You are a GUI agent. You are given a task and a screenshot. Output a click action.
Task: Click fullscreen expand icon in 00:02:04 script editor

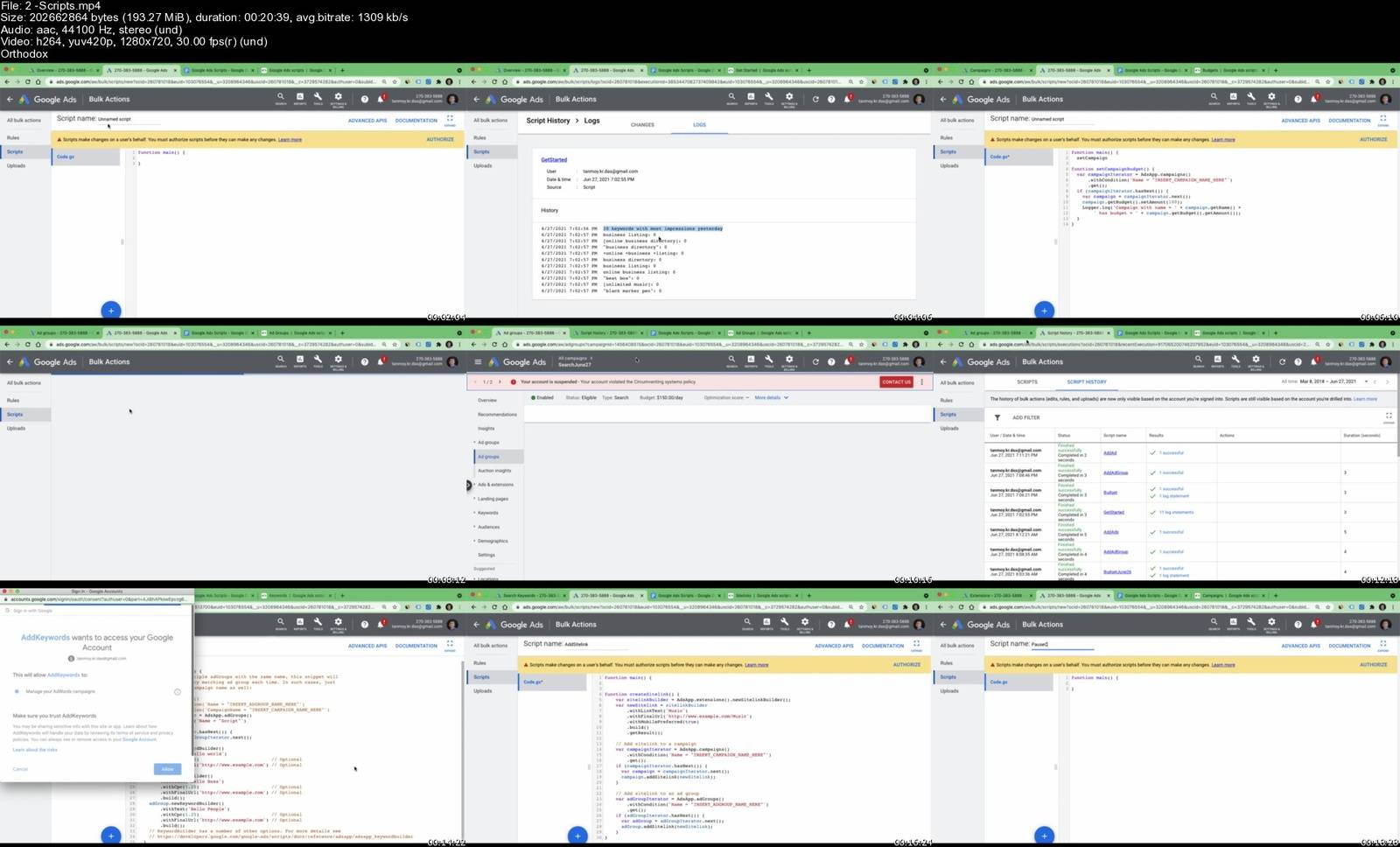(x=450, y=118)
